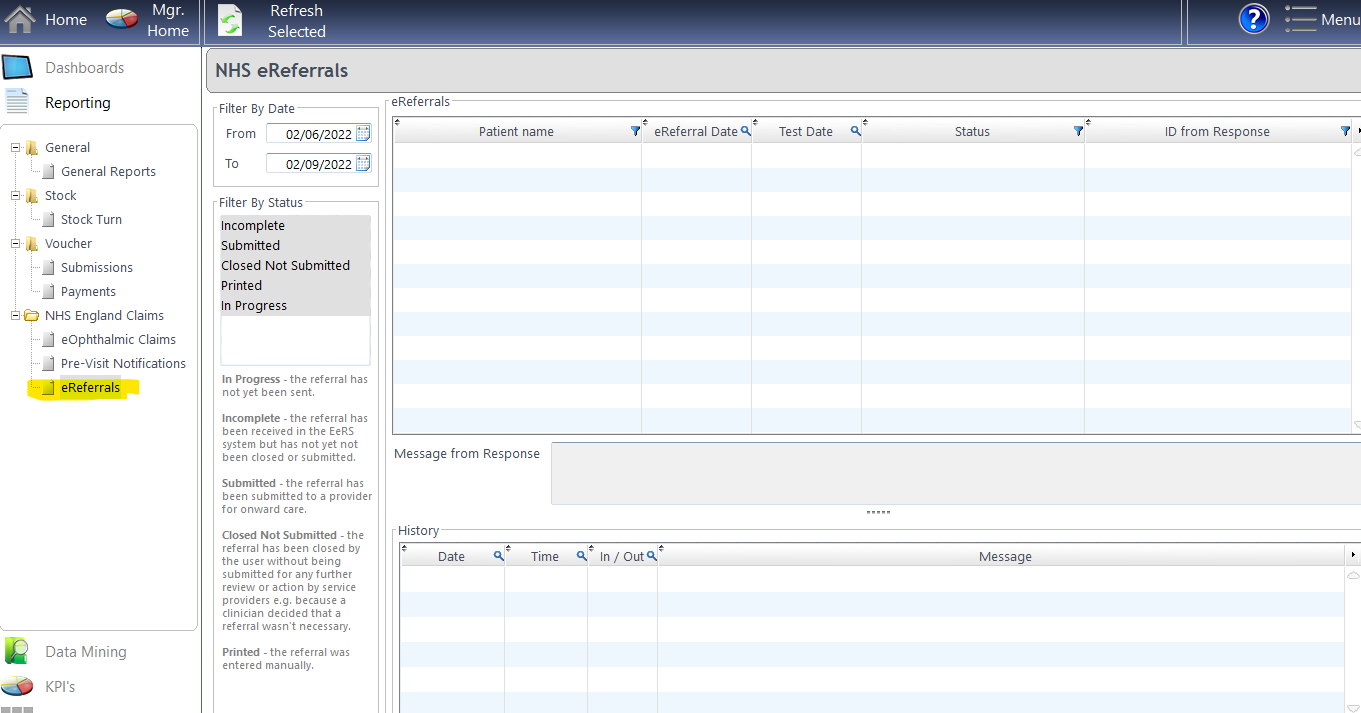1361x713 pixels.
Task: Collapse the Stock tree node
Action: point(15,195)
